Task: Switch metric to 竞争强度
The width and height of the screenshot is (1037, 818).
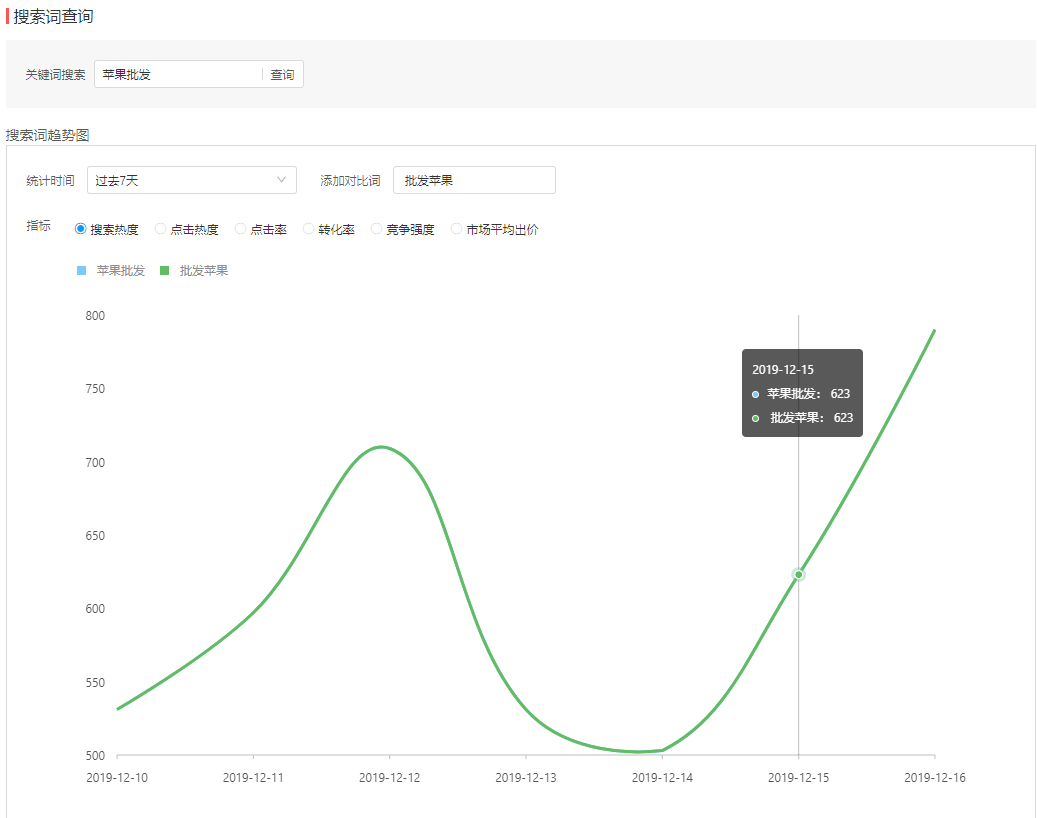Action: [376, 229]
